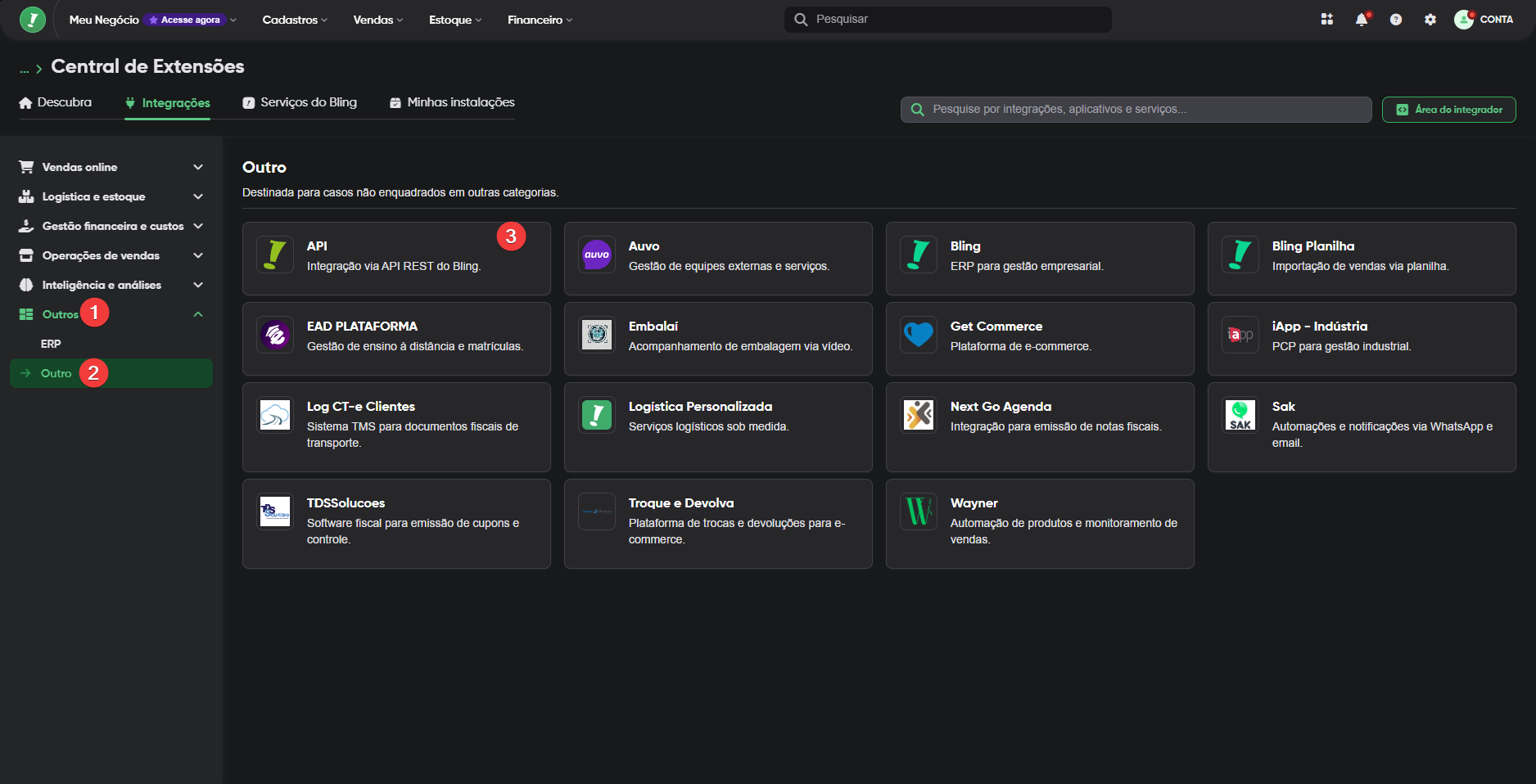Open the Cadastros dropdown menu
The image size is (1536, 784).
point(295,20)
